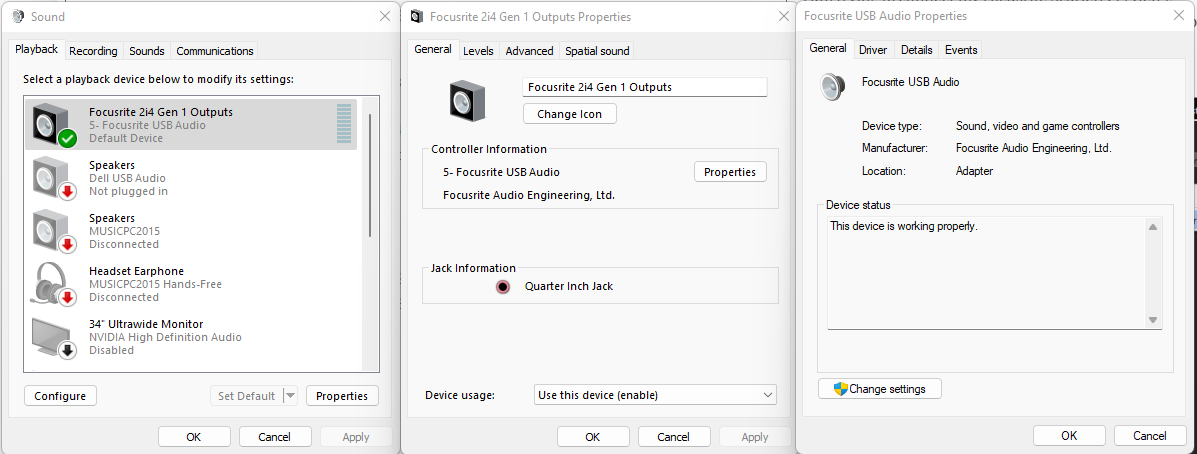Click the Configure button
1197x454 pixels.
(60, 396)
